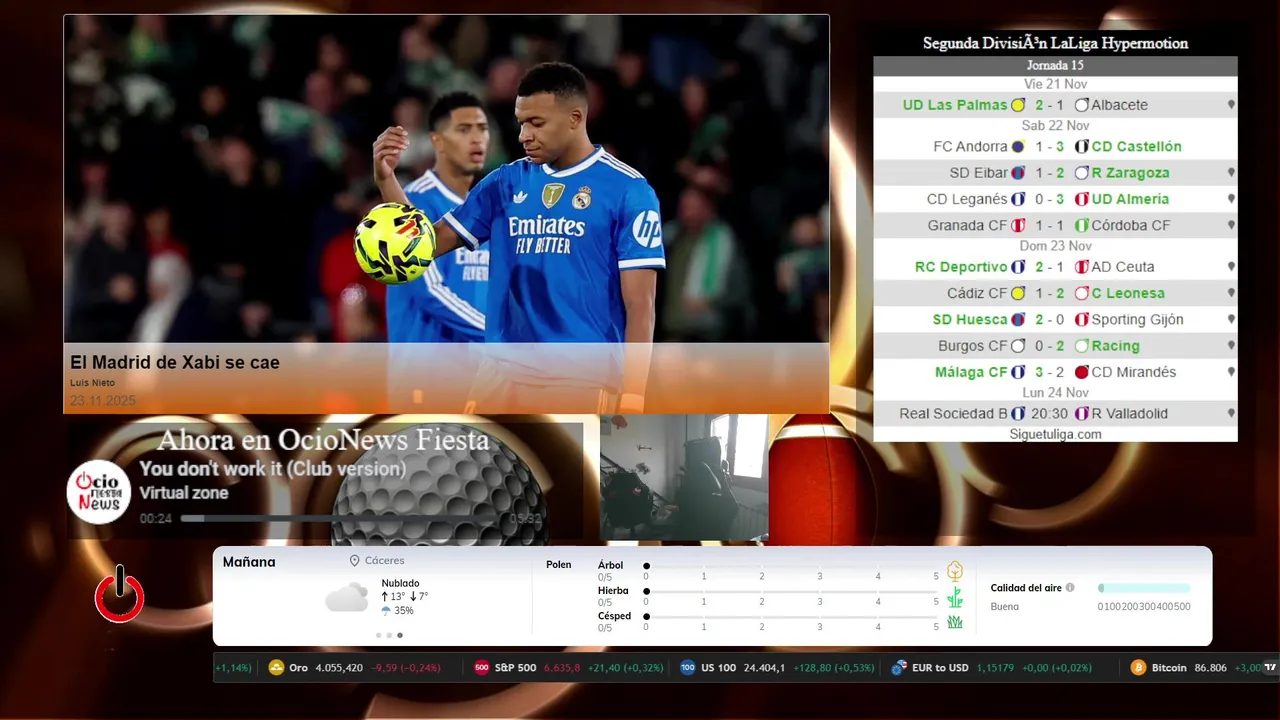The image size is (1280, 720).
Task: Click the grass pollen icon beside Hierba
Action: pos(955,597)
